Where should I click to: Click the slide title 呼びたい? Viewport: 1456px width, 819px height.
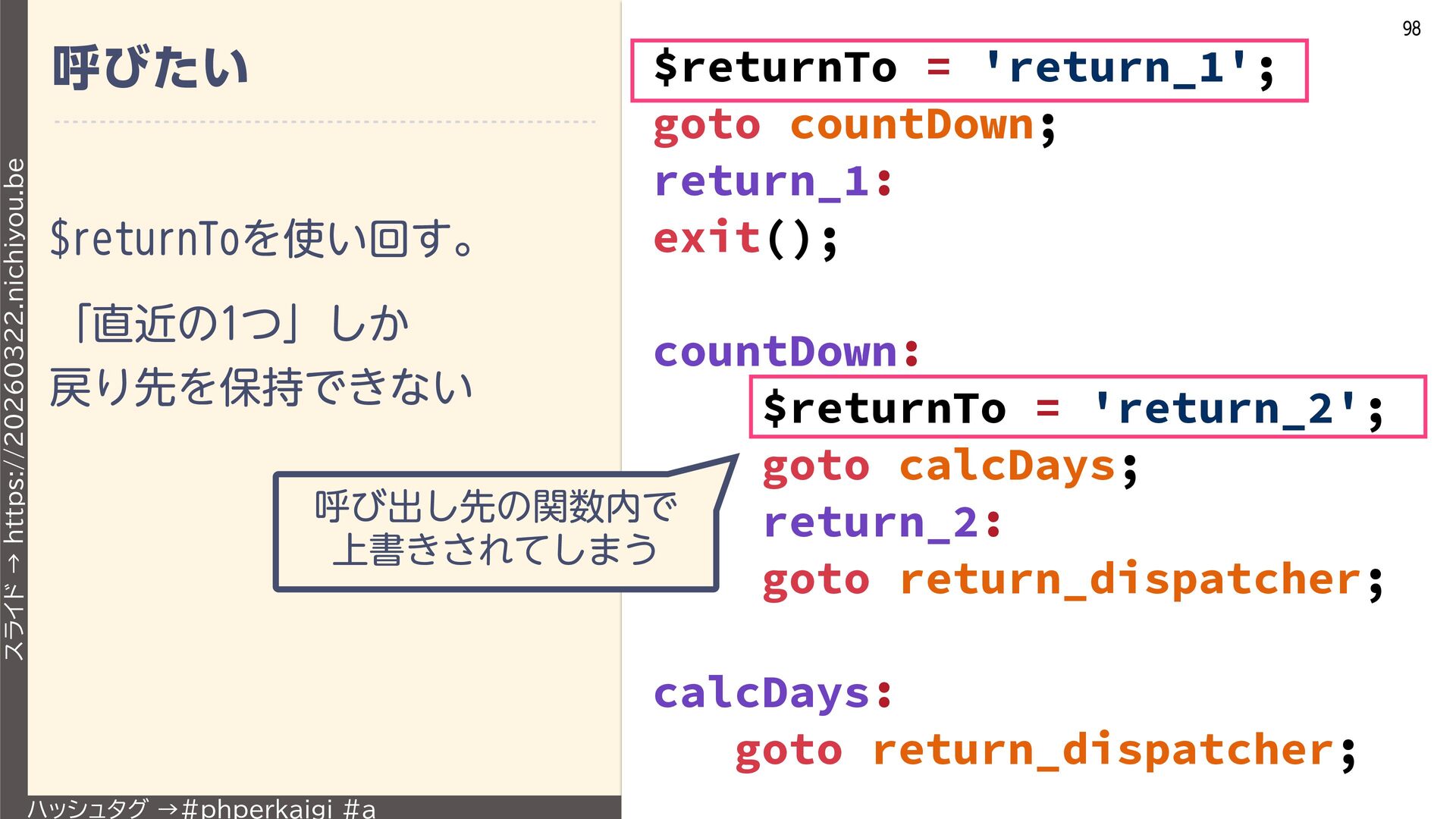coord(150,68)
